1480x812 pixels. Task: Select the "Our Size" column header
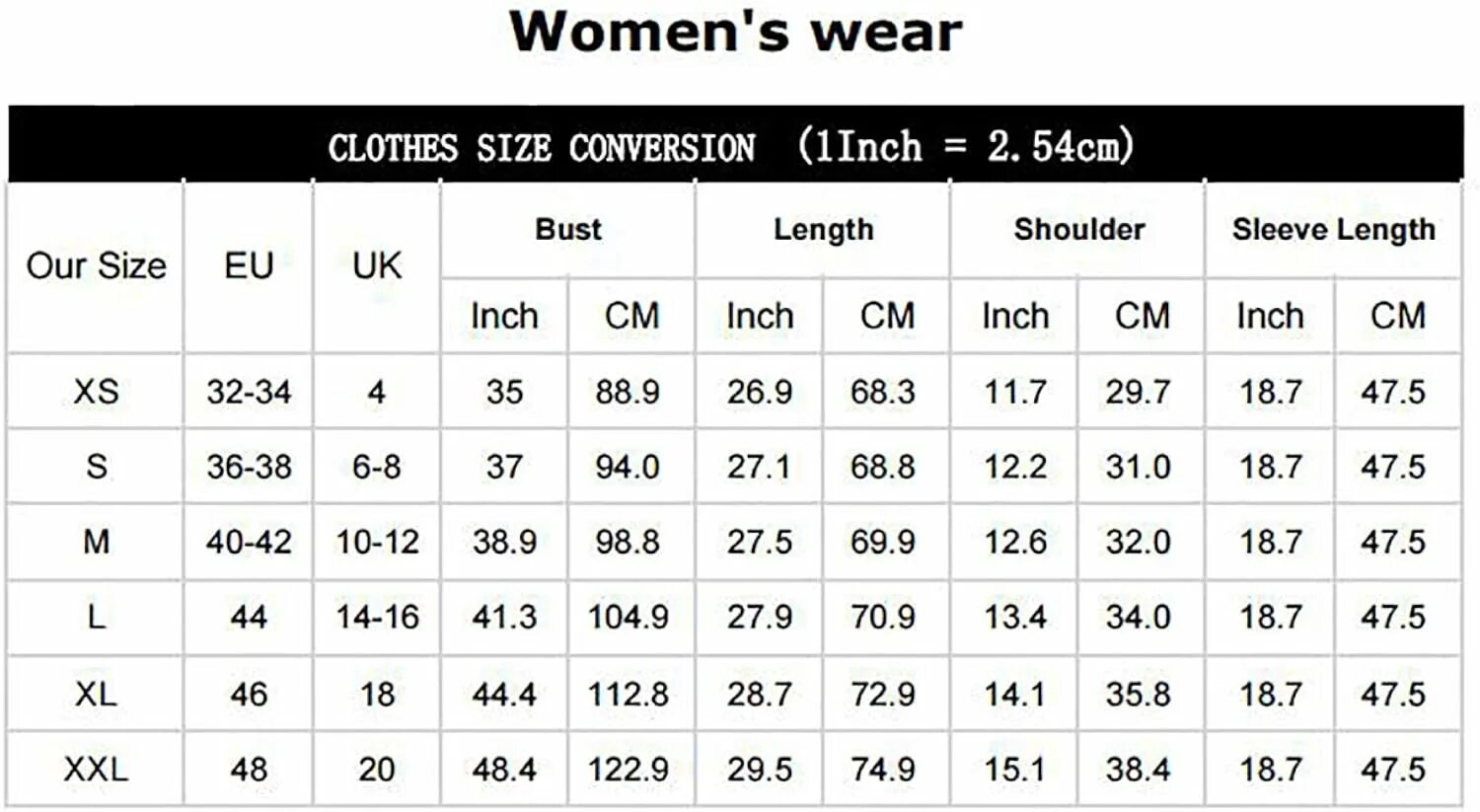[x=96, y=266]
